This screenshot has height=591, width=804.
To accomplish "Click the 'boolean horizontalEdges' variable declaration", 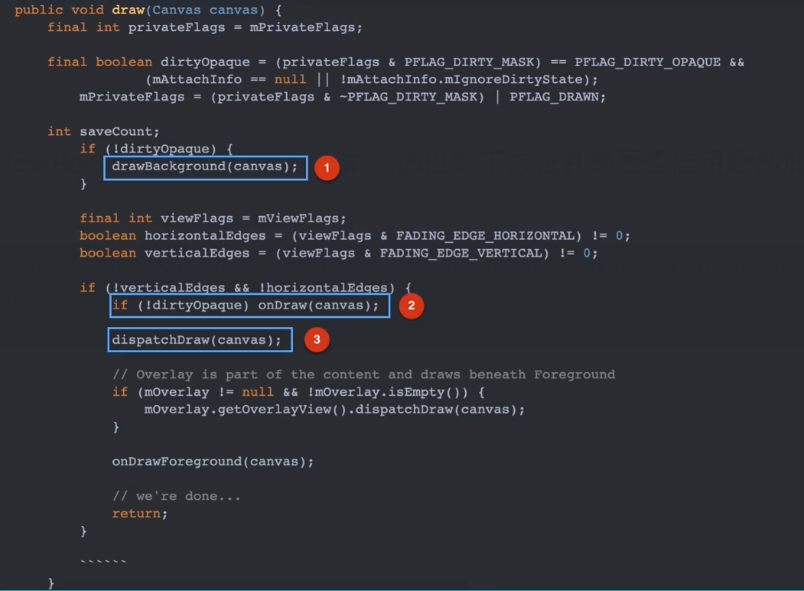I will 173,236.
